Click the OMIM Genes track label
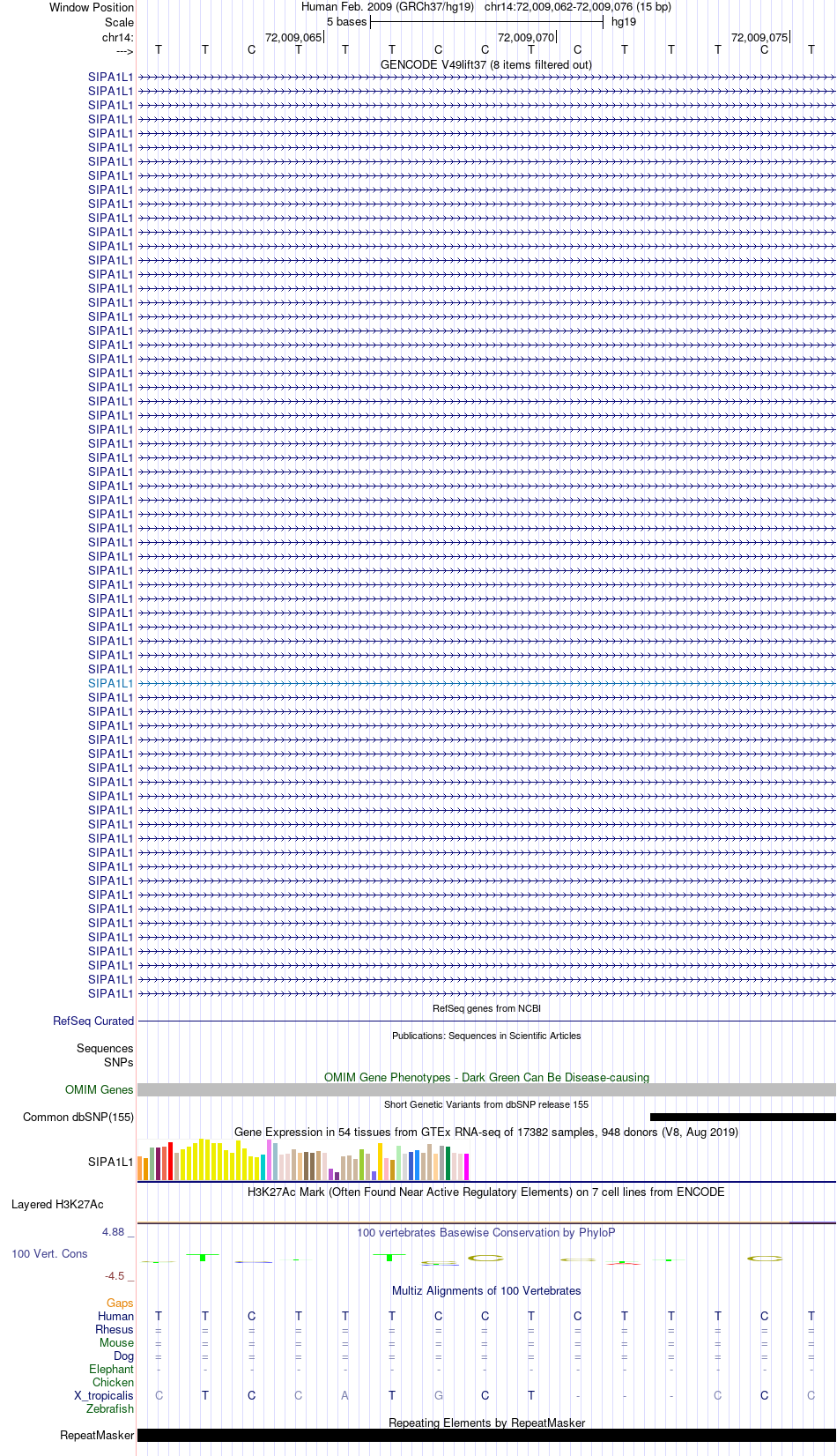This screenshot has height=1456, width=837. pos(100,1089)
